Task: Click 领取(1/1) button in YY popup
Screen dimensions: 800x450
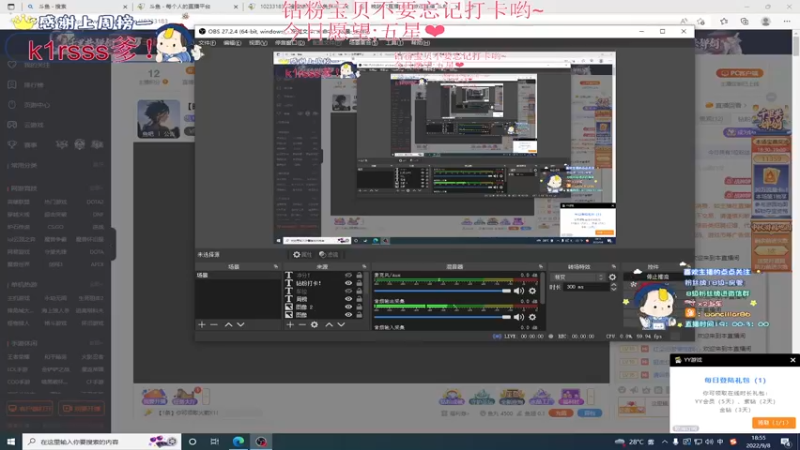Action: coord(773,422)
